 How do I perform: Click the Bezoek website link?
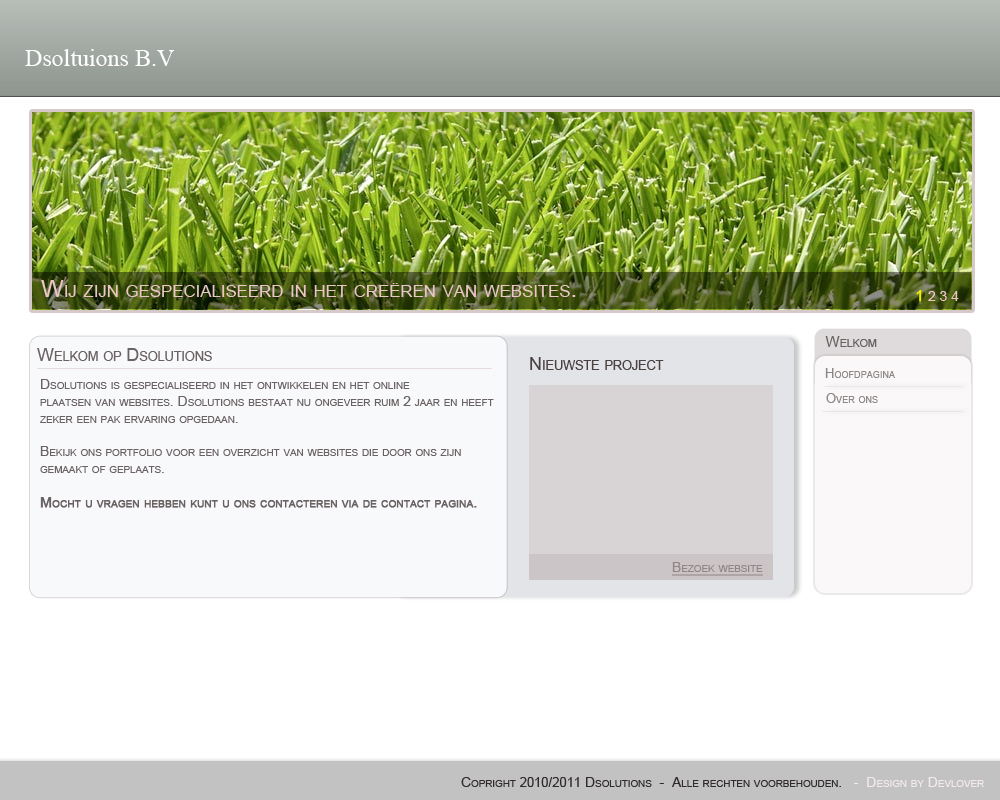click(x=717, y=568)
